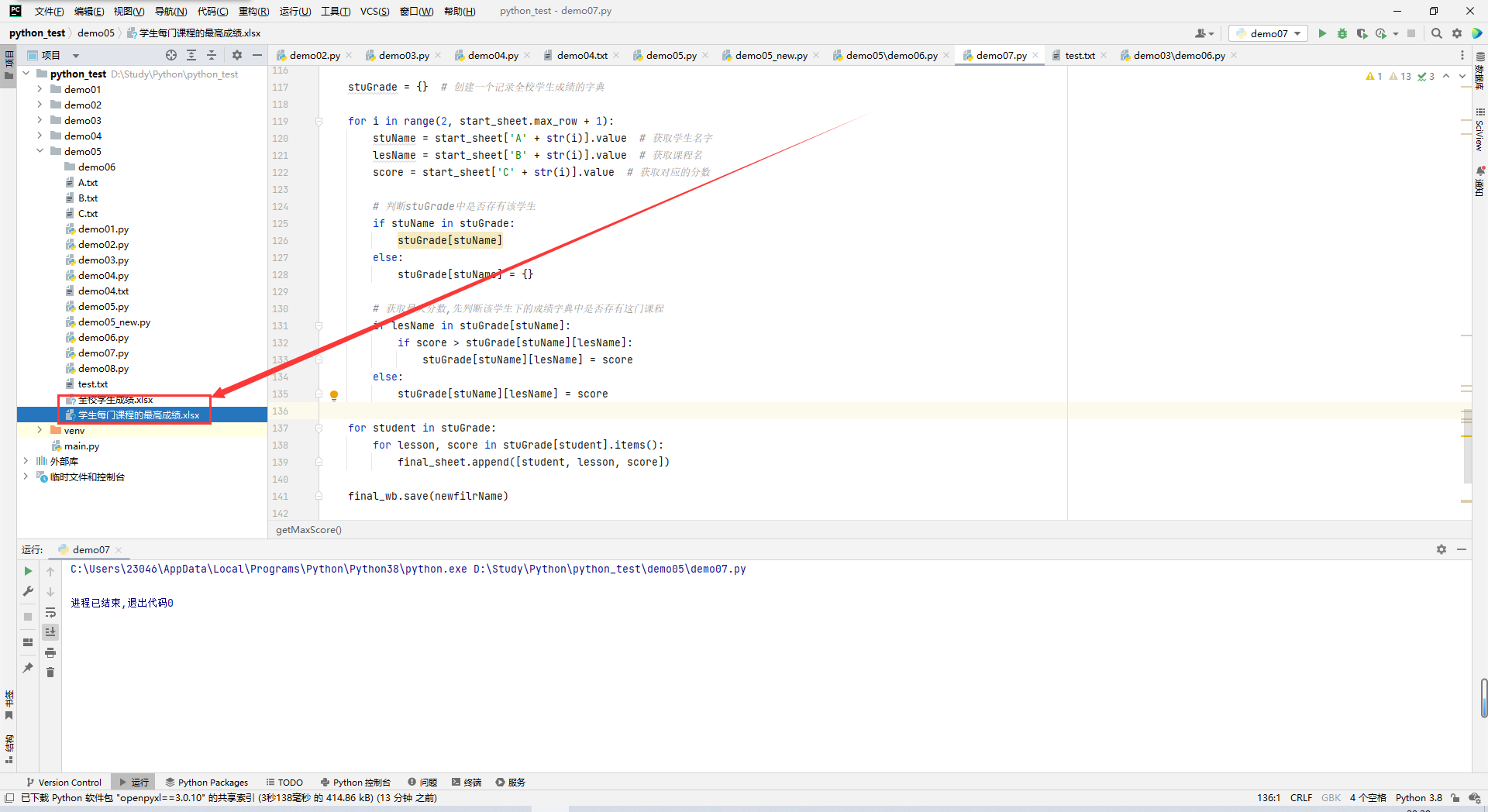
Task: Open the project panel's gear options
Action: coord(237,55)
